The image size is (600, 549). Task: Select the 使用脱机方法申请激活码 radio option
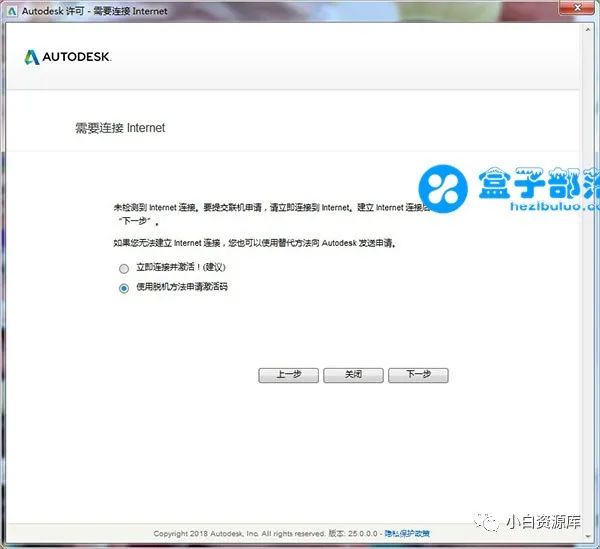124,288
